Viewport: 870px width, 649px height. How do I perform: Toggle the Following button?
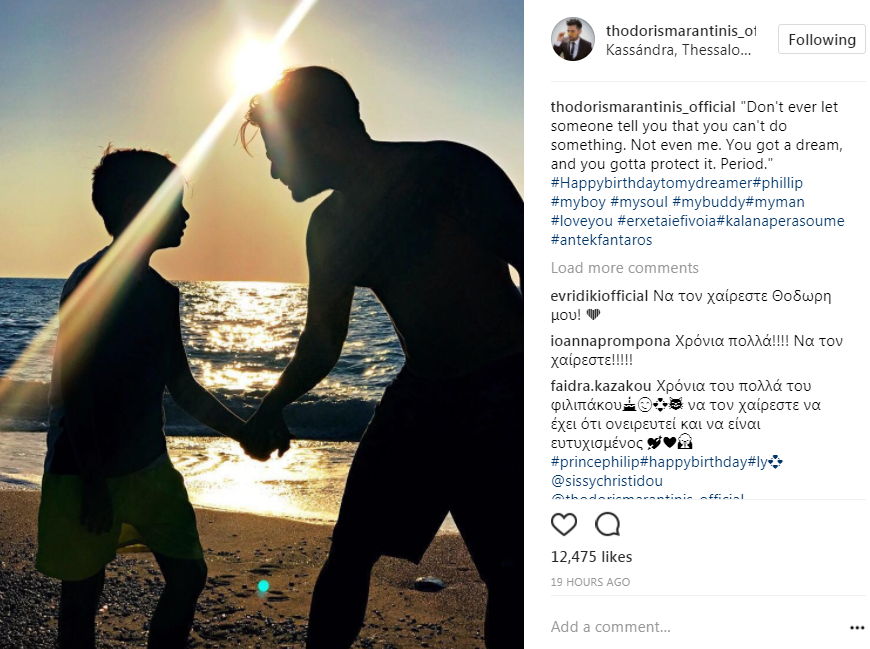pos(822,39)
